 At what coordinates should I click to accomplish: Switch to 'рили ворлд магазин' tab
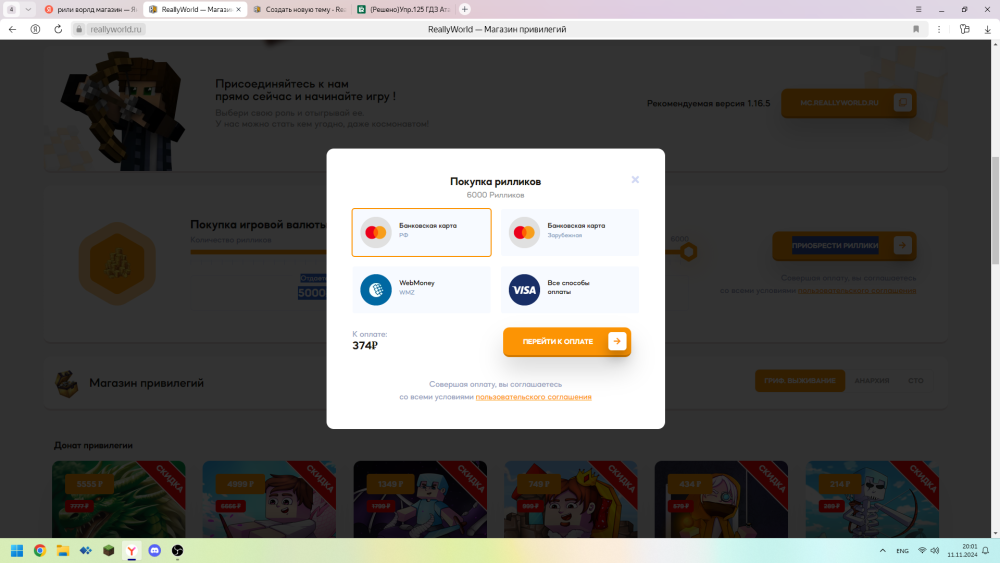point(91,10)
